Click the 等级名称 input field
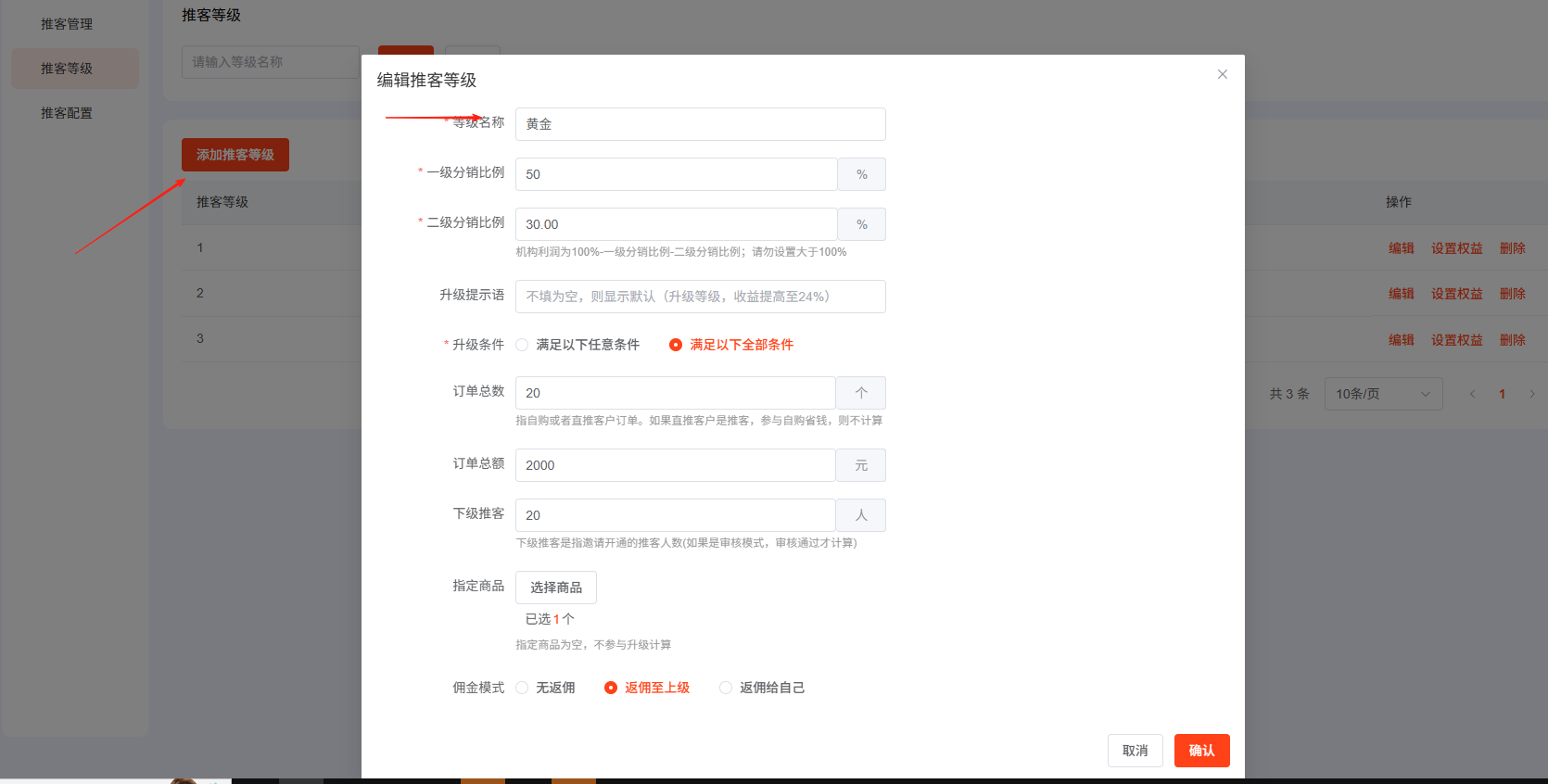The width and height of the screenshot is (1548, 784). [700, 124]
